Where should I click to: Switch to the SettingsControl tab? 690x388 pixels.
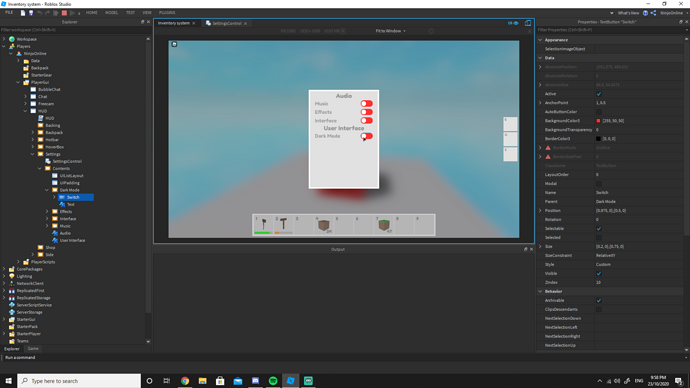pos(227,23)
